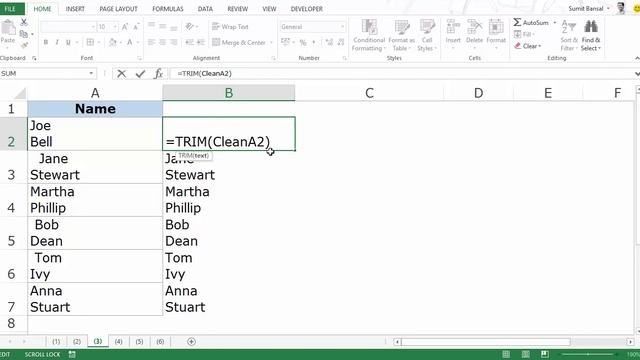Toggle Wrap Text
The image size is (640, 360).
(x=230, y=27)
